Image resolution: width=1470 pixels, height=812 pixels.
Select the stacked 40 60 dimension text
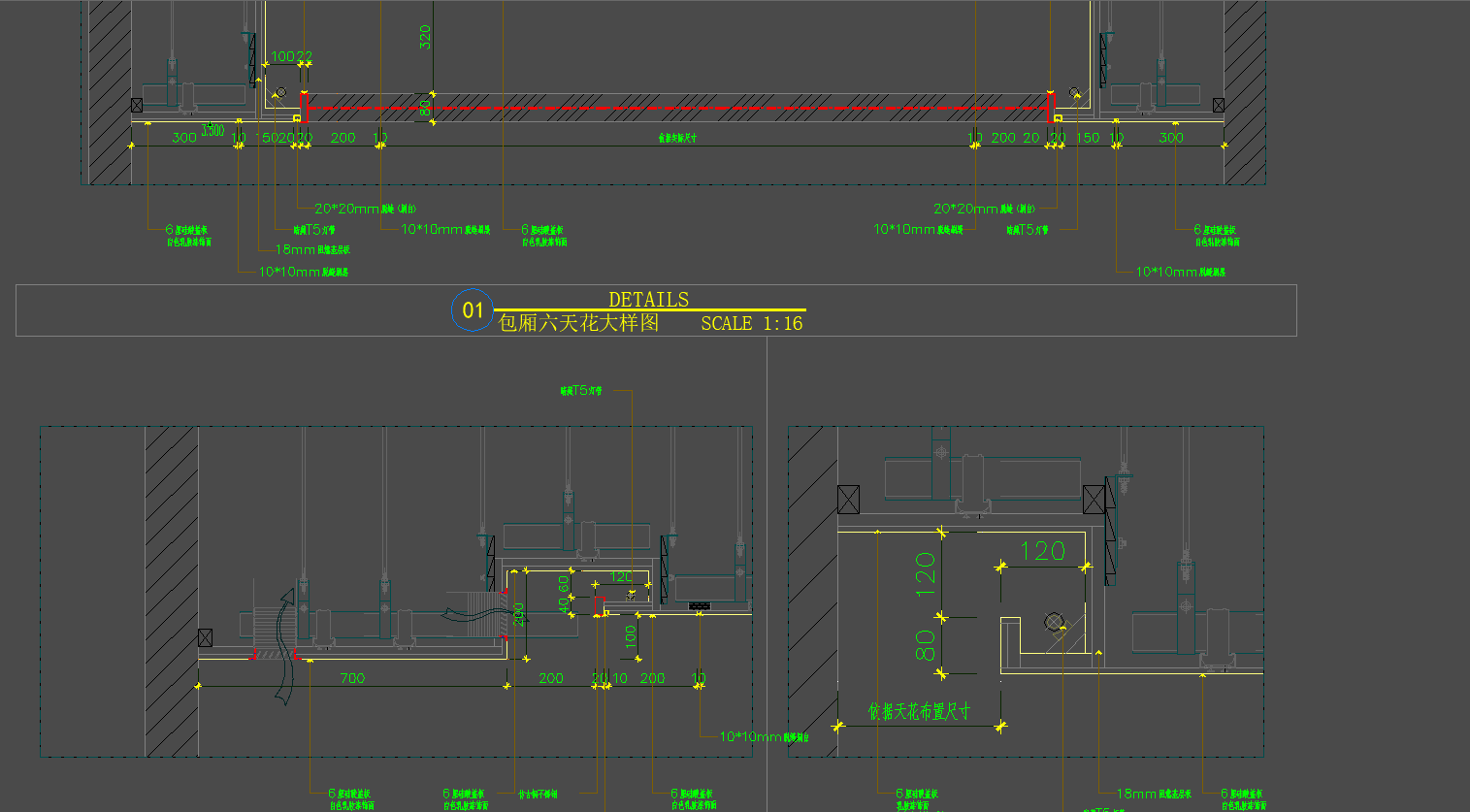click(564, 594)
